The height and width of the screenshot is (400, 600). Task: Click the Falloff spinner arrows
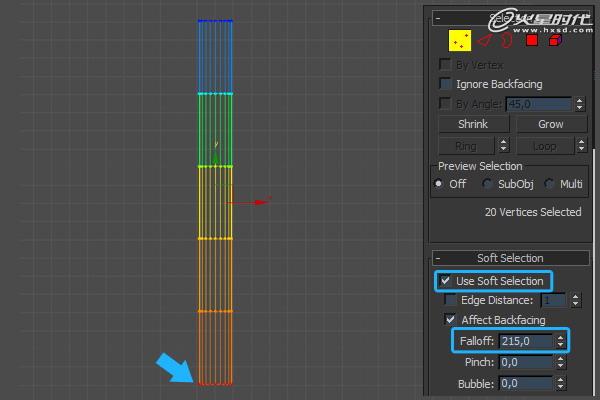560,341
